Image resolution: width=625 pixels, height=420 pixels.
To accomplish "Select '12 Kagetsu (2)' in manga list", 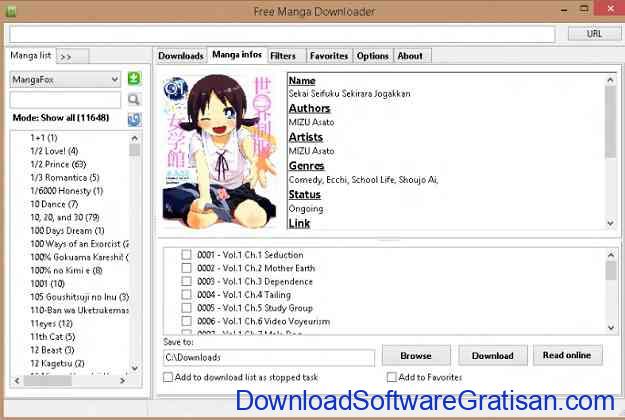I will (57, 363).
